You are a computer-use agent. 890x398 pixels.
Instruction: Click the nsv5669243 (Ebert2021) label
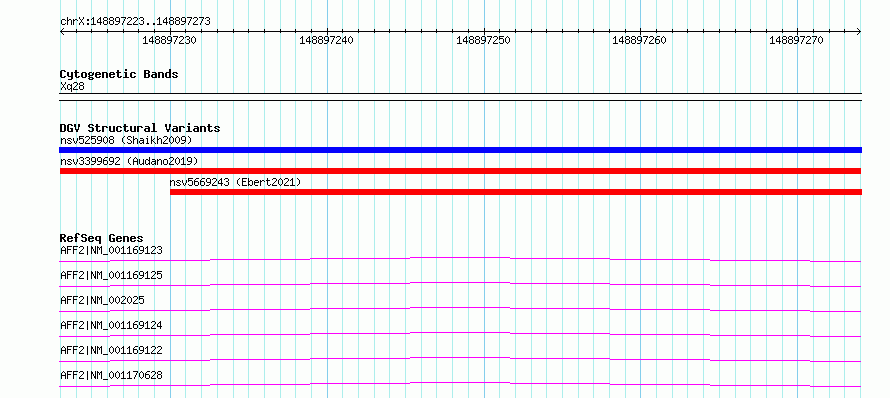tap(235, 182)
